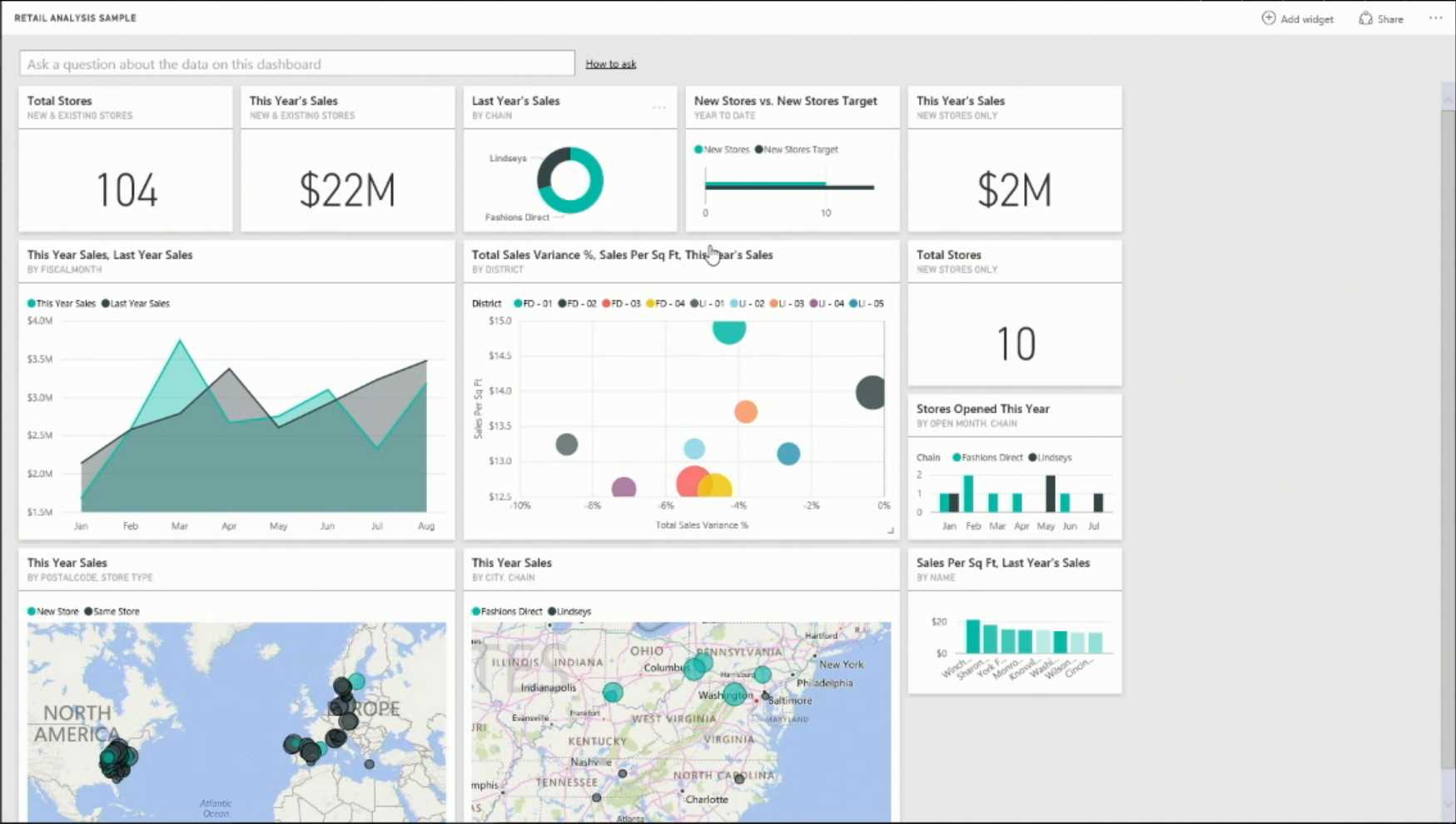Click the plus icon inside the Add widget control
The width and height of the screenshot is (1456, 824).
[x=1269, y=17]
